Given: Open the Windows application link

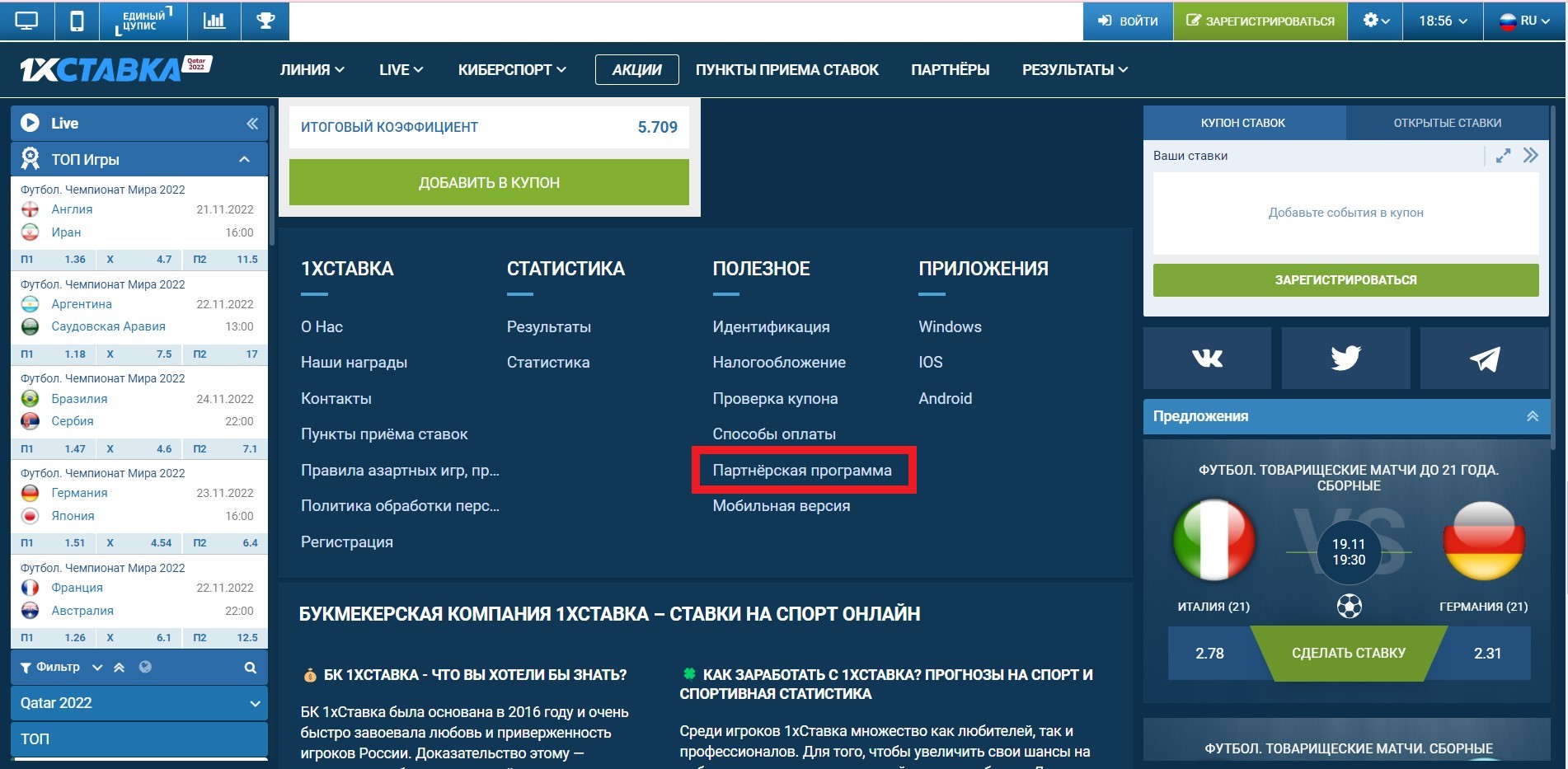Looking at the screenshot, I should tap(951, 327).
